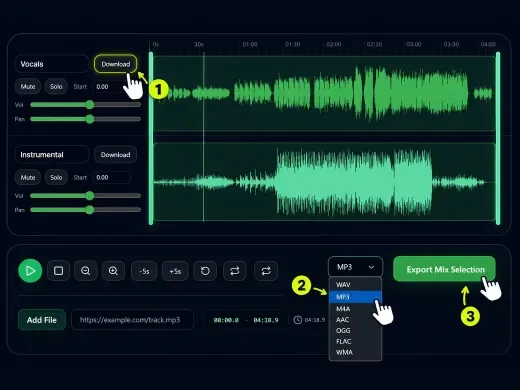The height and width of the screenshot is (390, 520).
Task: Click the 04:00 mark on the timeline ruler
Action: tap(488, 44)
